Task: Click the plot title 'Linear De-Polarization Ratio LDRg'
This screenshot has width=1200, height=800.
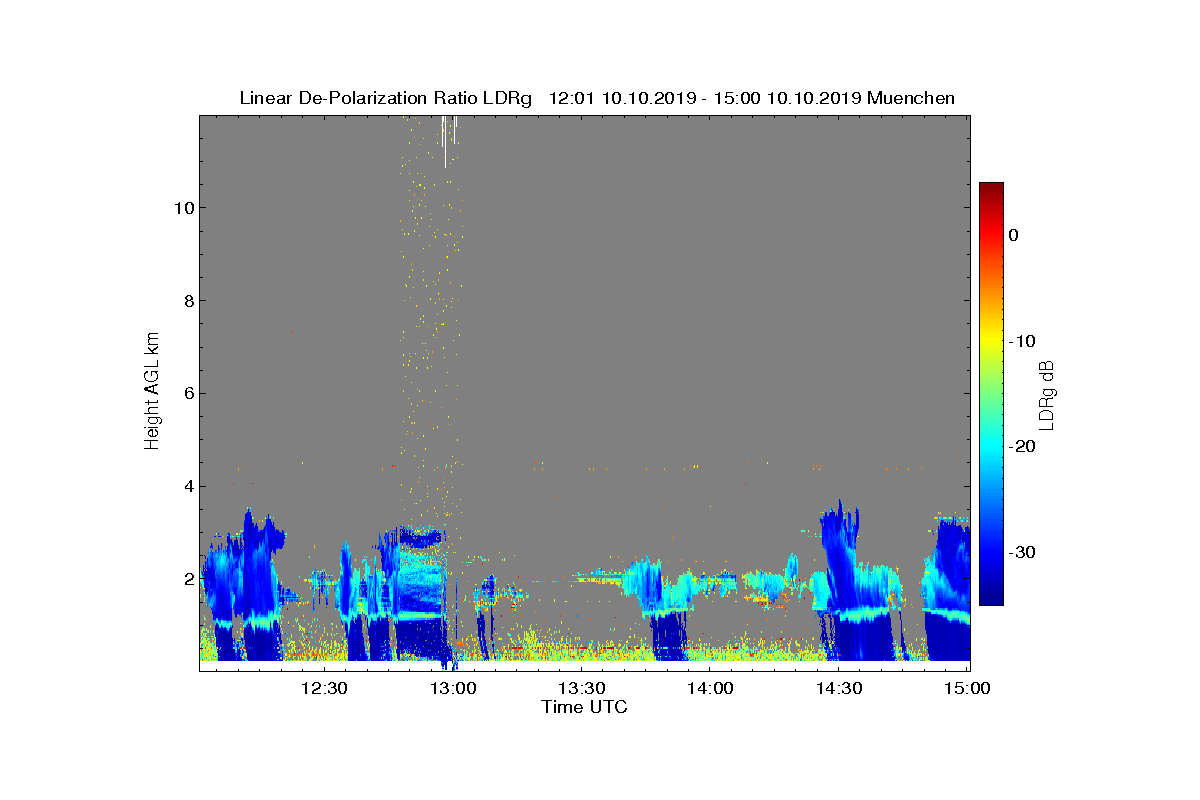Action: (386, 98)
